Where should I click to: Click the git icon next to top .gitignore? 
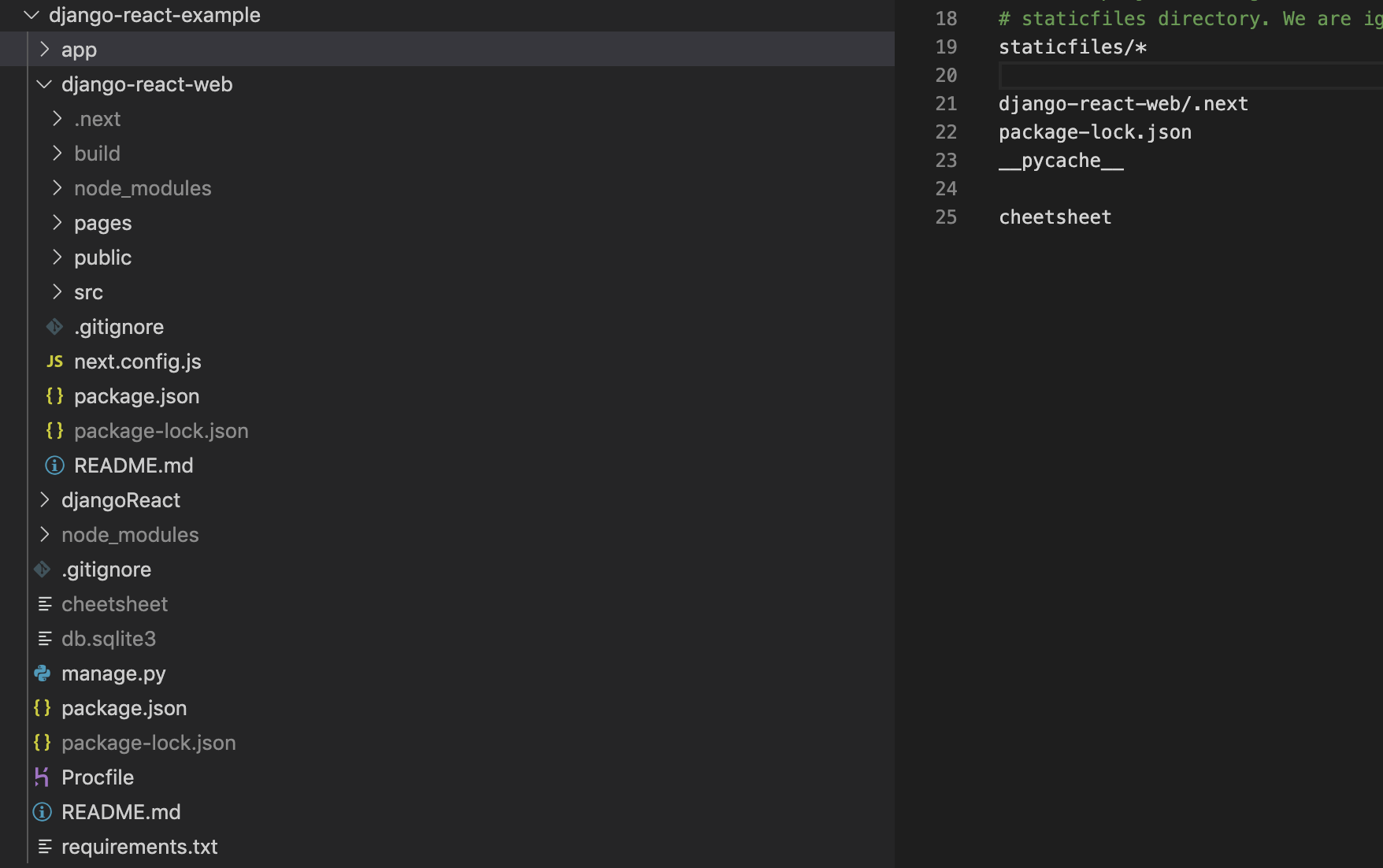tap(54, 326)
